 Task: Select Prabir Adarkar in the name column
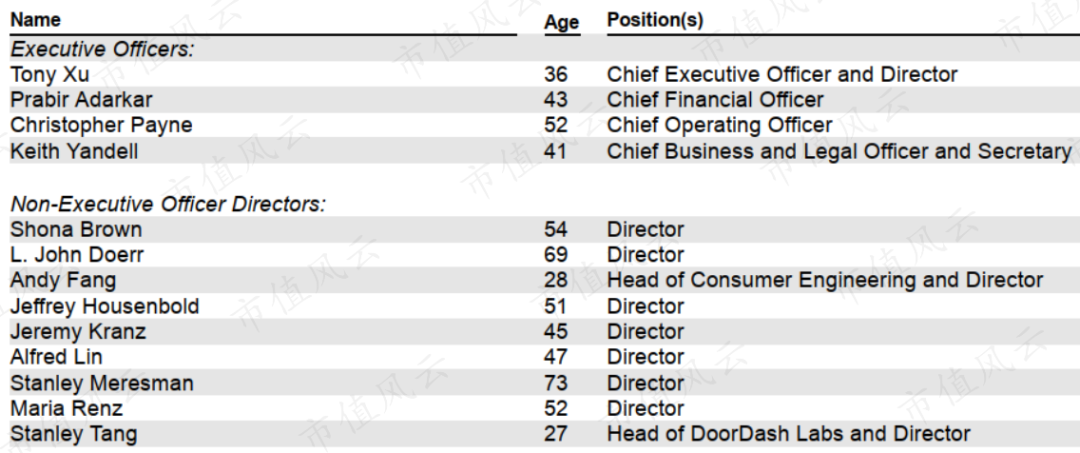tap(82, 100)
